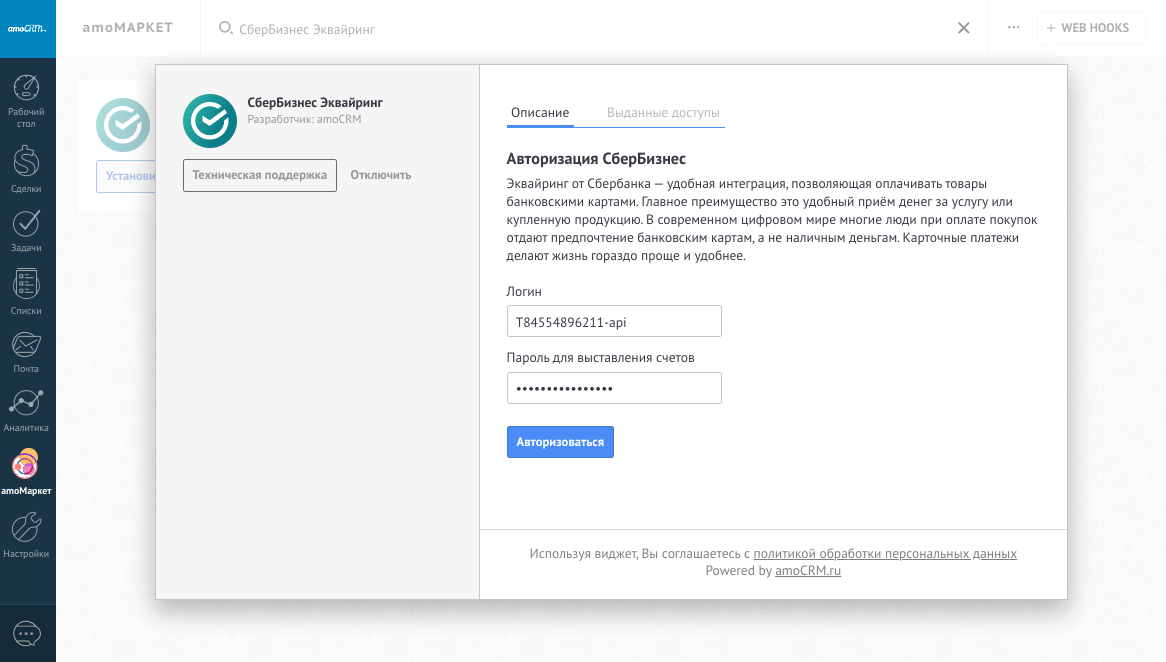Click the Техническая поддержка button
This screenshot has height=662, width=1166.
[260, 175]
